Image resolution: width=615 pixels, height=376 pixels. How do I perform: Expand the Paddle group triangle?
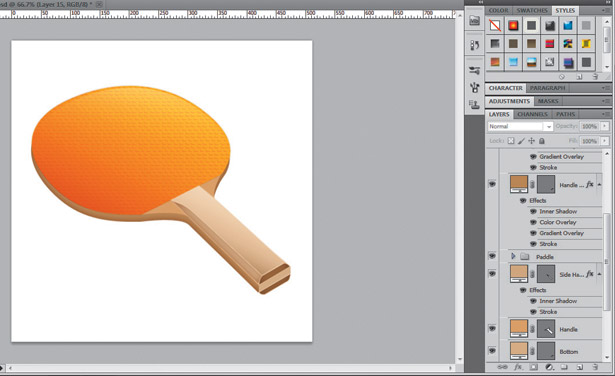coord(513,256)
